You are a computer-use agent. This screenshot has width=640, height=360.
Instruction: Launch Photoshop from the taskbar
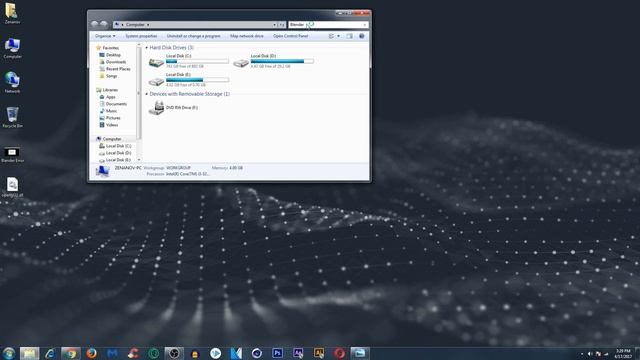(278, 353)
